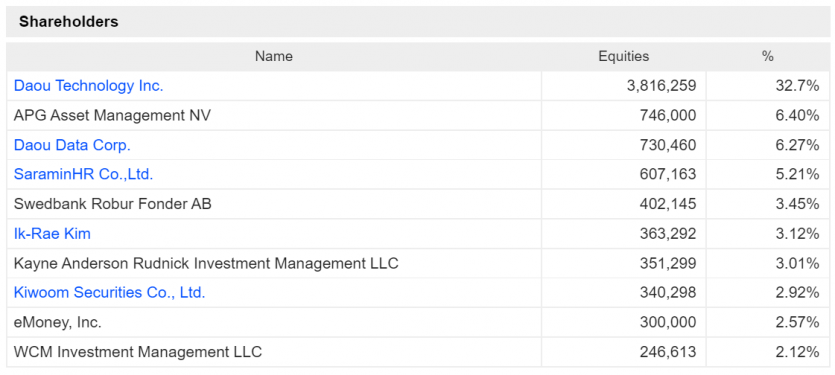The height and width of the screenshot is (375, 835).
Task: Select Kayne Anderson Rudnick Investment Management LLC
Action: pos(206,263)
